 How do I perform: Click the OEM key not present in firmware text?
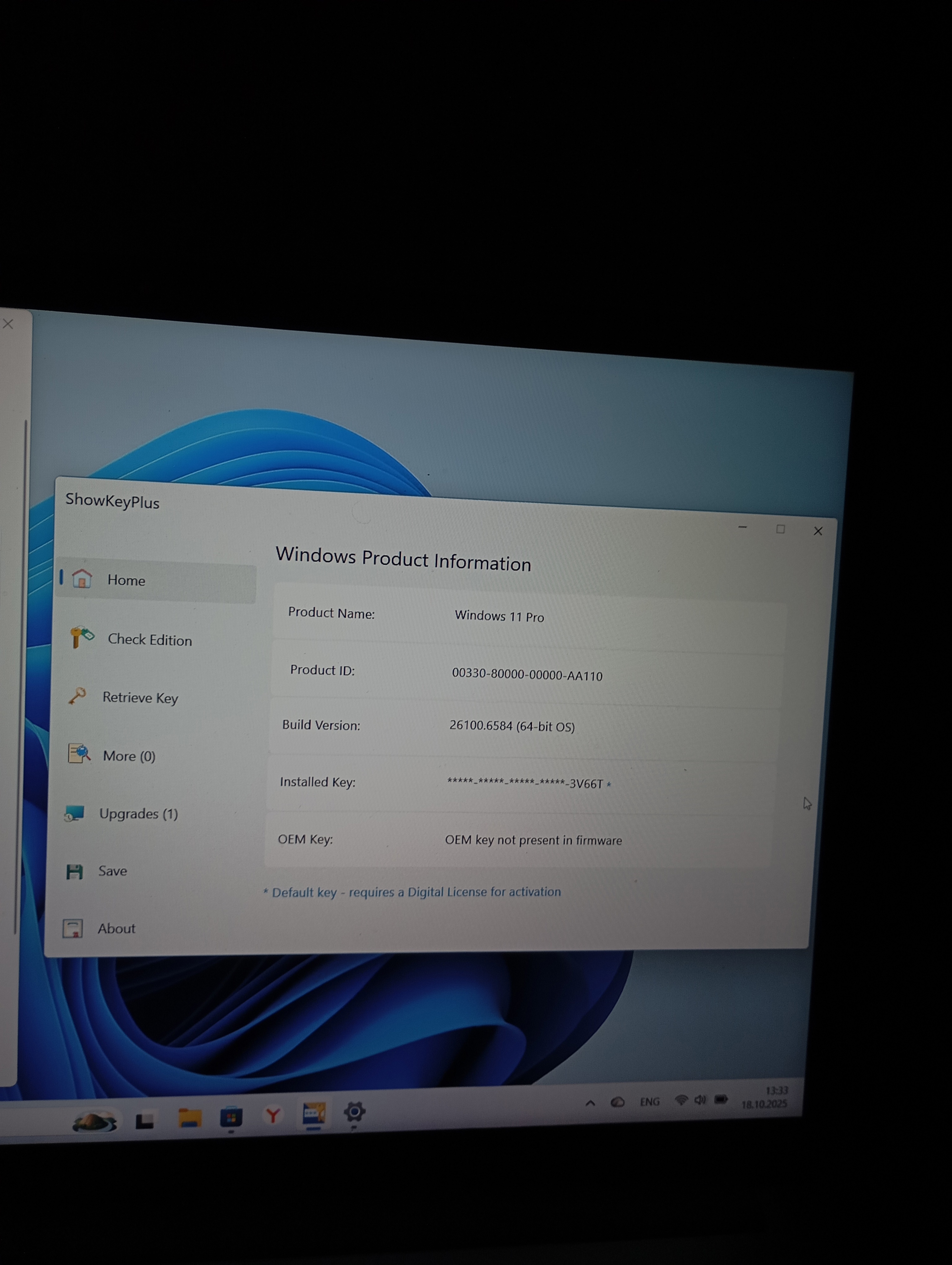[533, 840]
